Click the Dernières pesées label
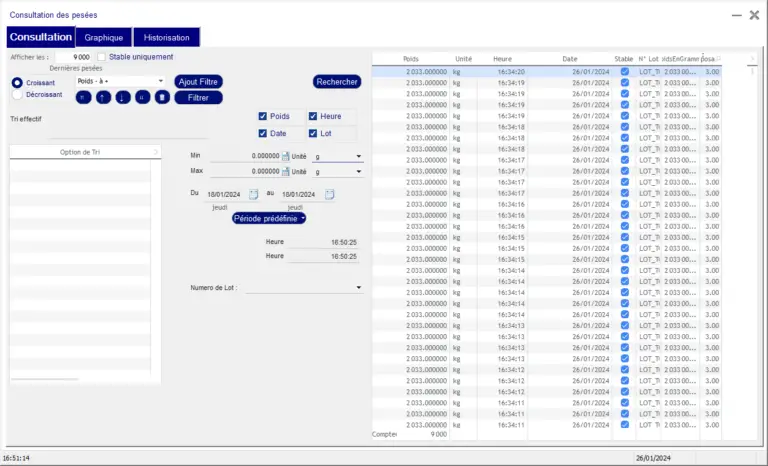 (x=76, y=68)
